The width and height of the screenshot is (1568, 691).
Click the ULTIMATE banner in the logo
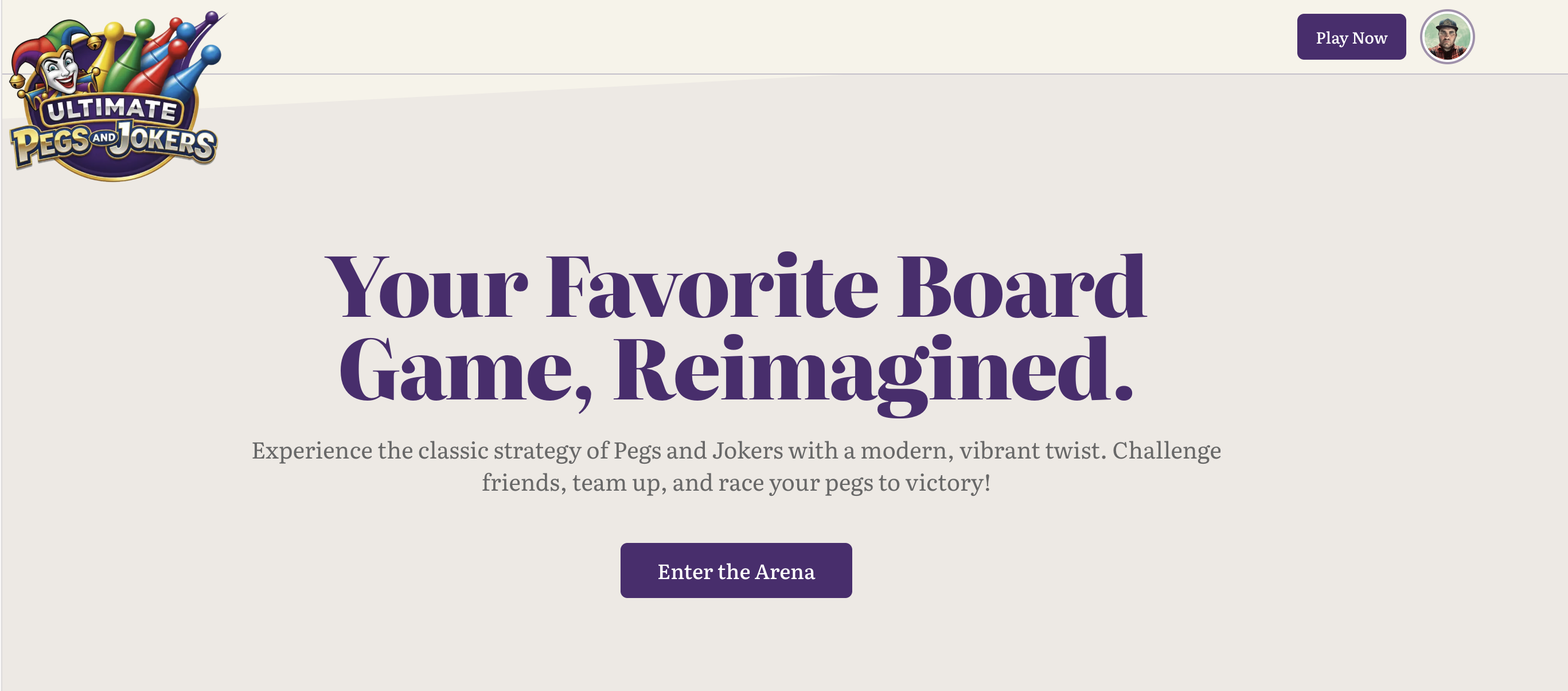pyautogui.click(x=111, y=110)
